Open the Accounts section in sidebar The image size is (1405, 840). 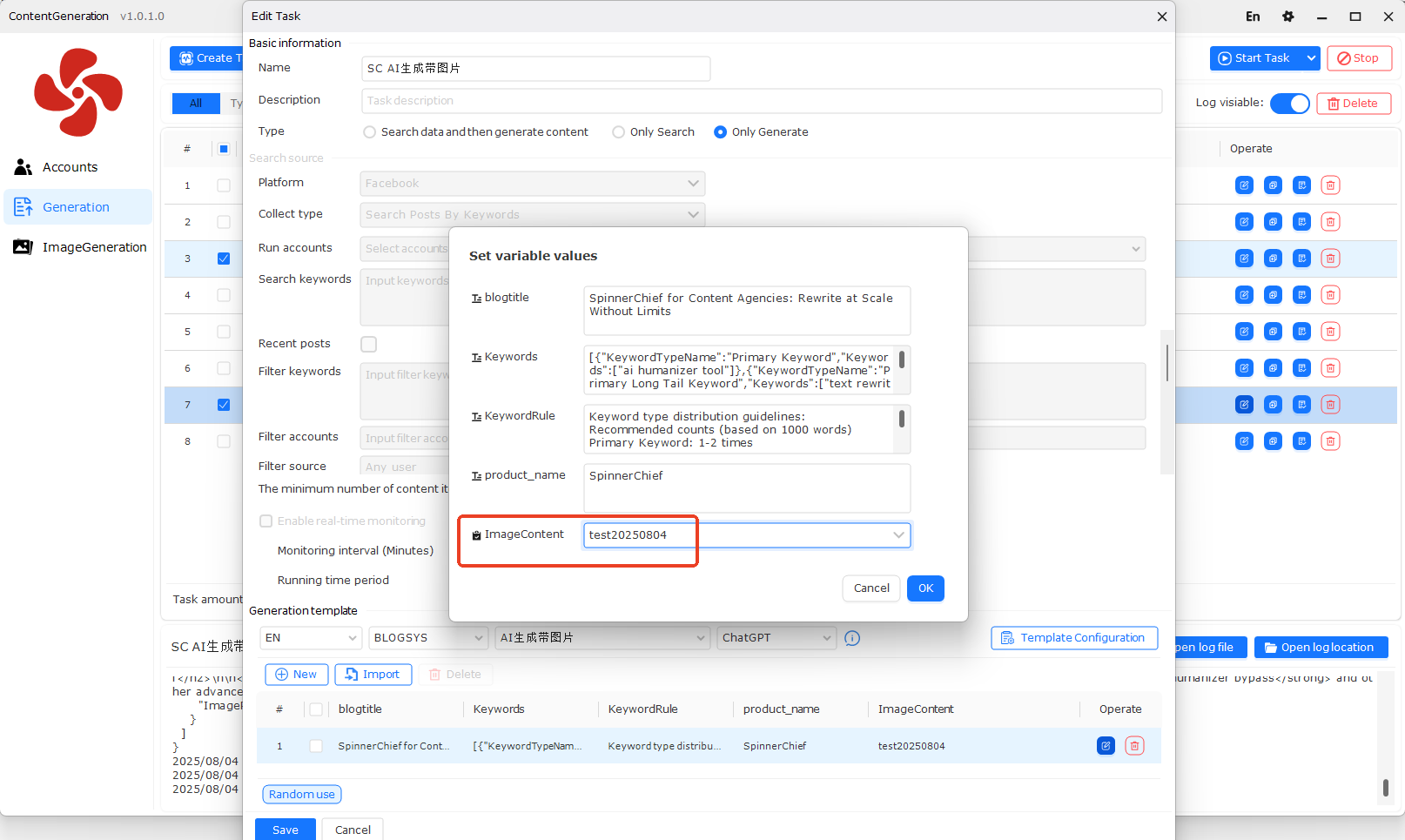click(x=70, y=167)
